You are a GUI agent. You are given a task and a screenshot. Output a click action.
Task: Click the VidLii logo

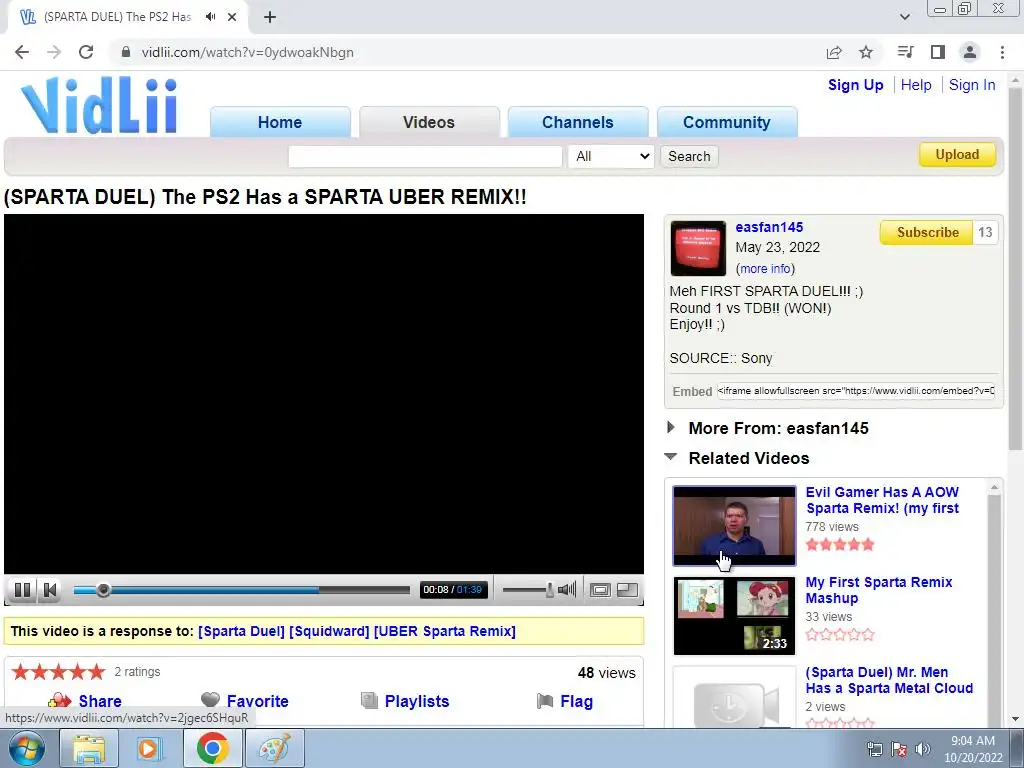coord(99,105)
